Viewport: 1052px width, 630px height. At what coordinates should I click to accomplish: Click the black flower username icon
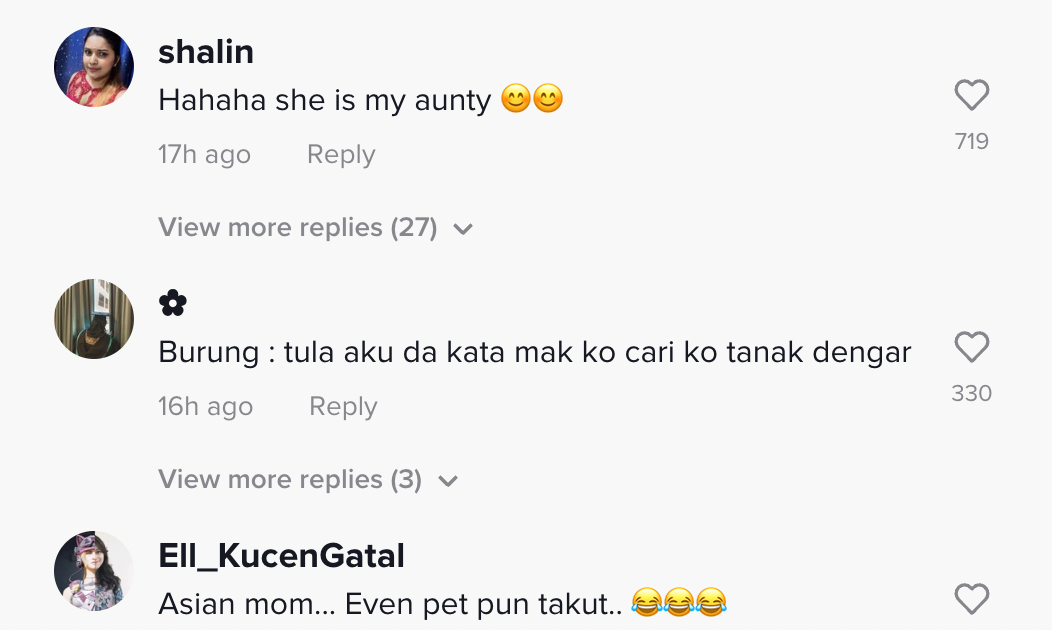click(173, 304)
